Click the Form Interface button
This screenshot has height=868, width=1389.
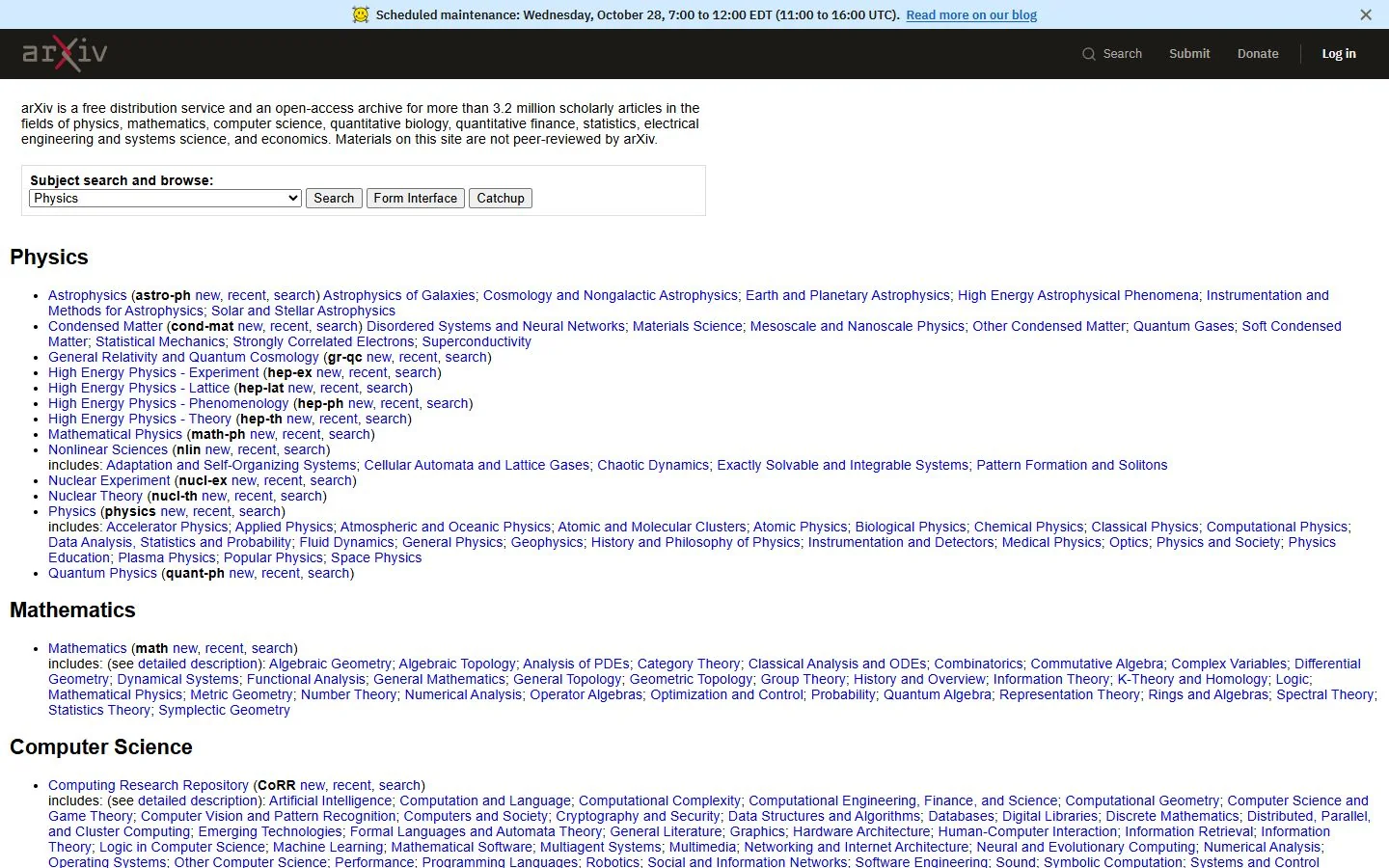[416, 198]
